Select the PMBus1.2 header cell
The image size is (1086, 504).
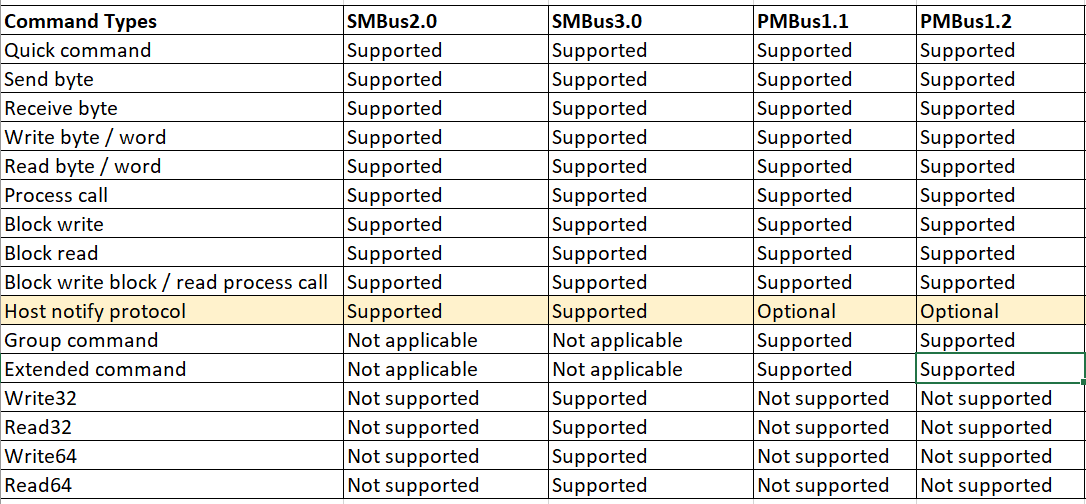1002,21
